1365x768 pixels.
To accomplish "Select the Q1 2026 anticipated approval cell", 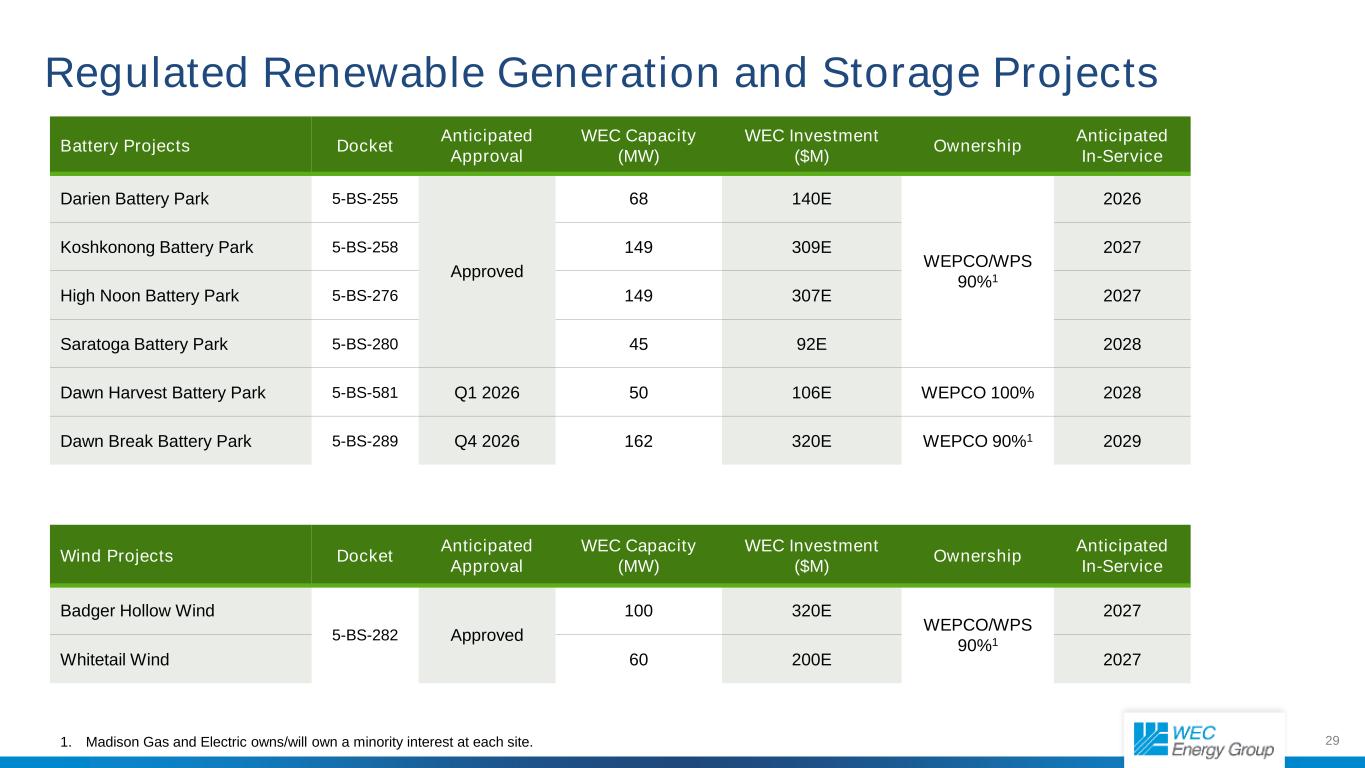I will pos(486,392).
